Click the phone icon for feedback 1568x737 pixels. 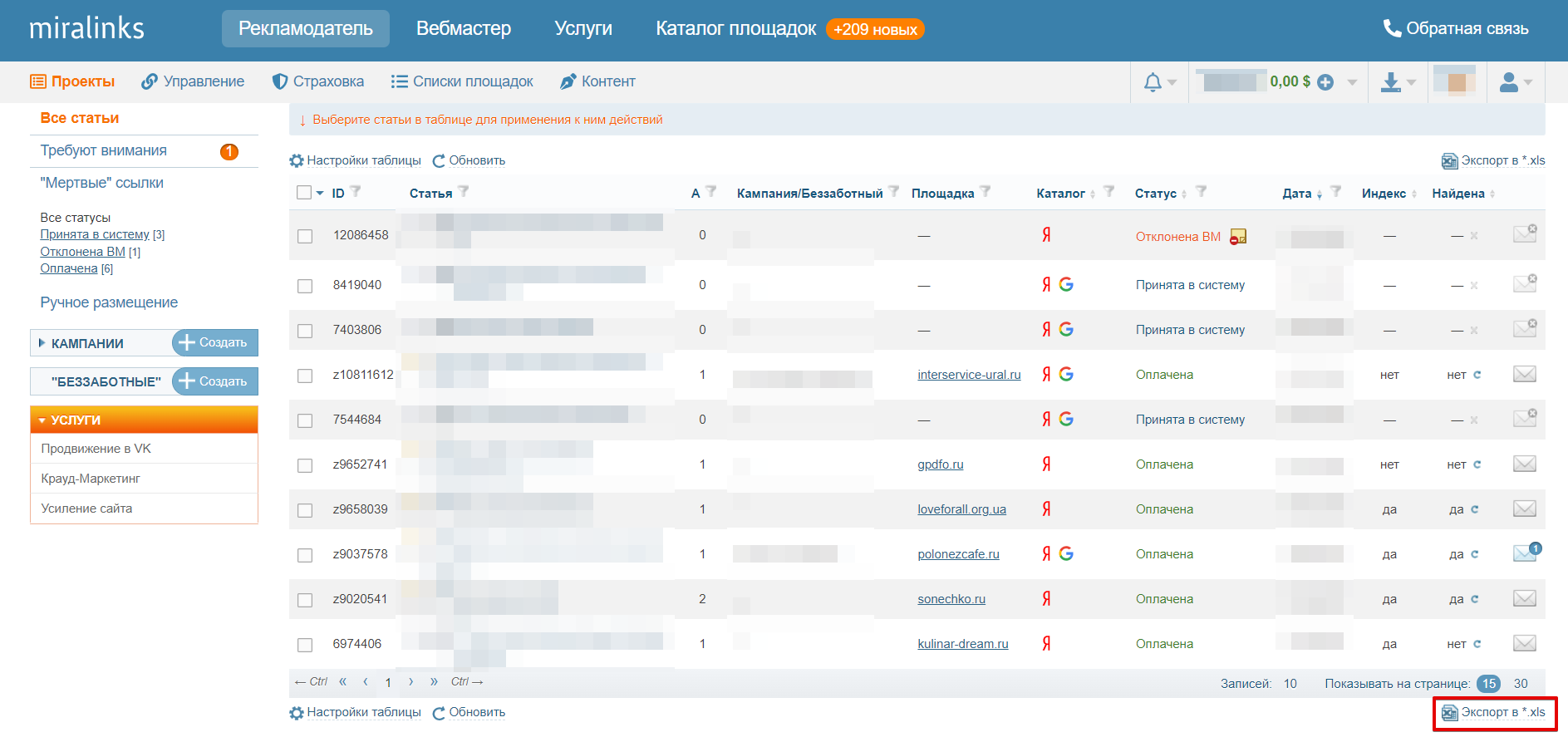click(1392, 28)
